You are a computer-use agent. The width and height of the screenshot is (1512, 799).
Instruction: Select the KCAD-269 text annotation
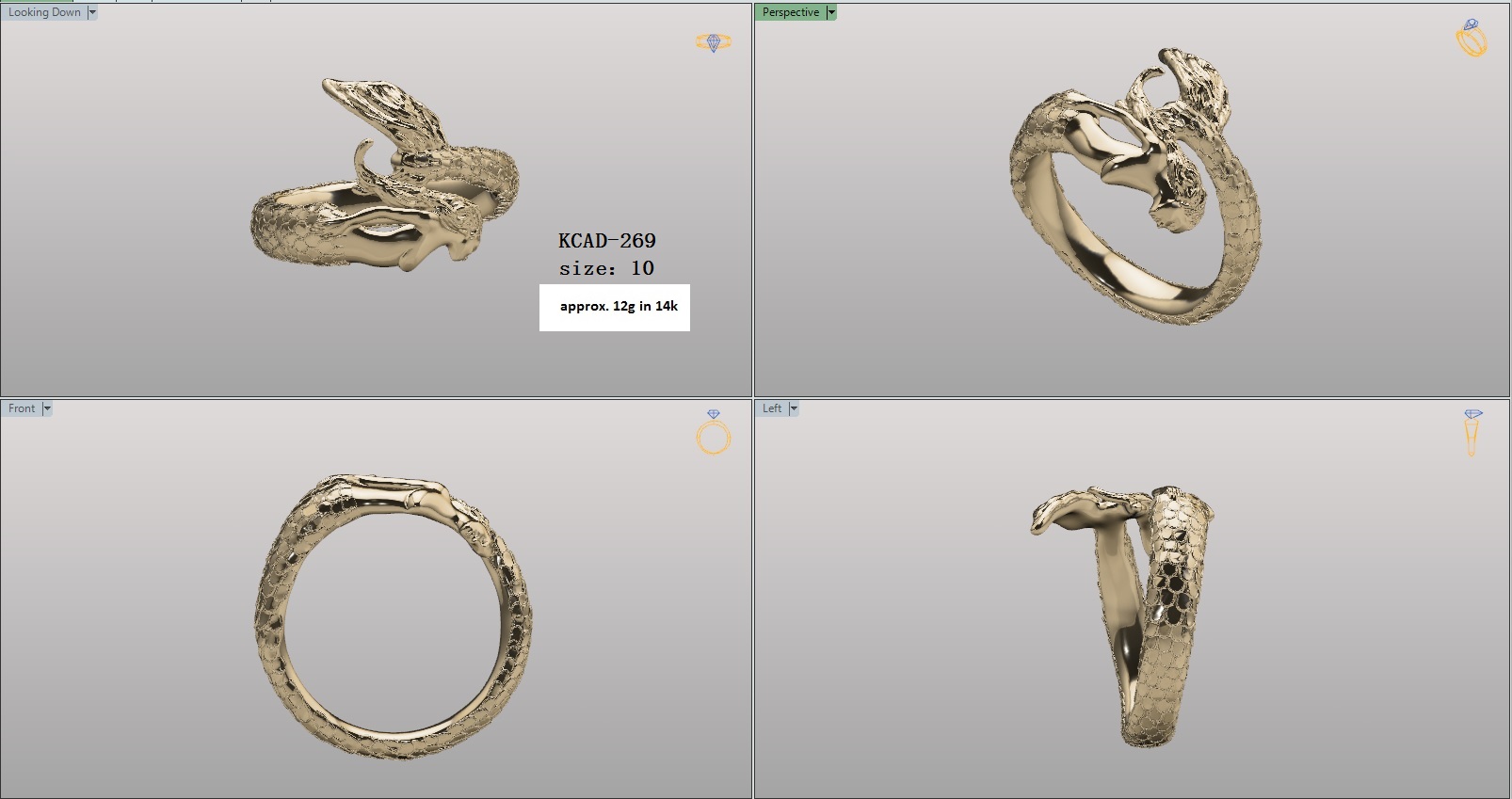607,241
